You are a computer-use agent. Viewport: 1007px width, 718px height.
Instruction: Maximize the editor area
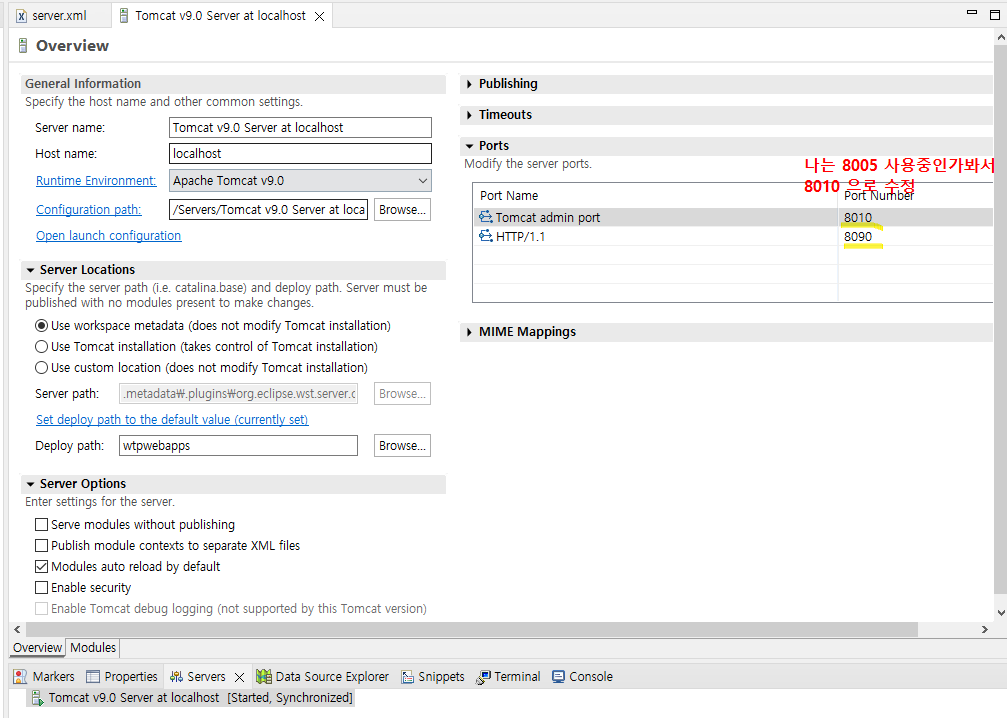click(x=995, y=15)
